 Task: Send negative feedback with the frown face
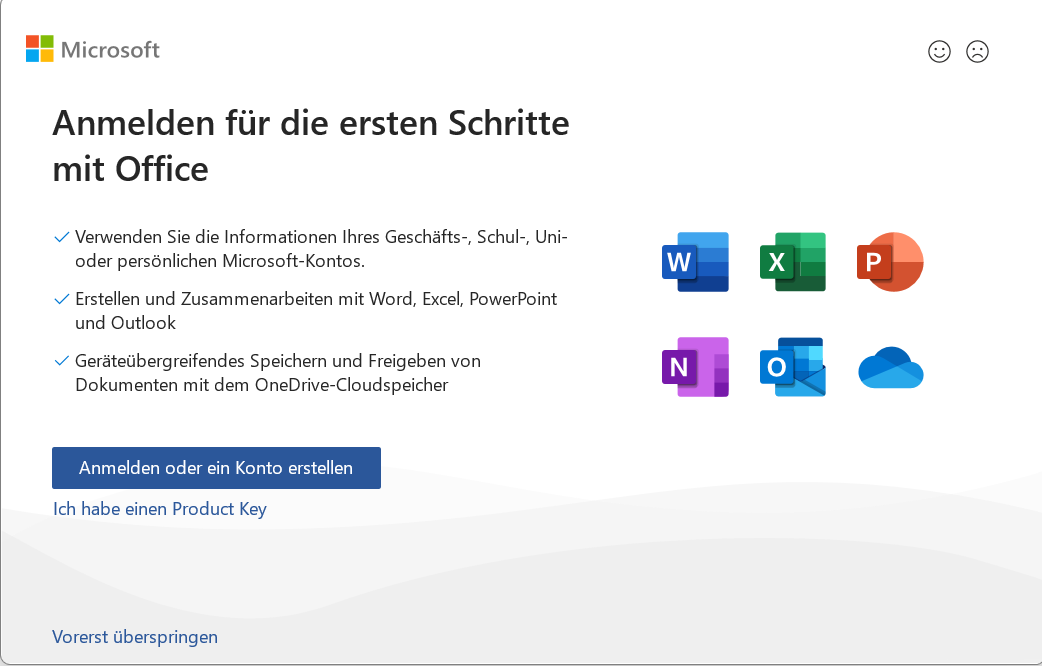pos(977,52)
